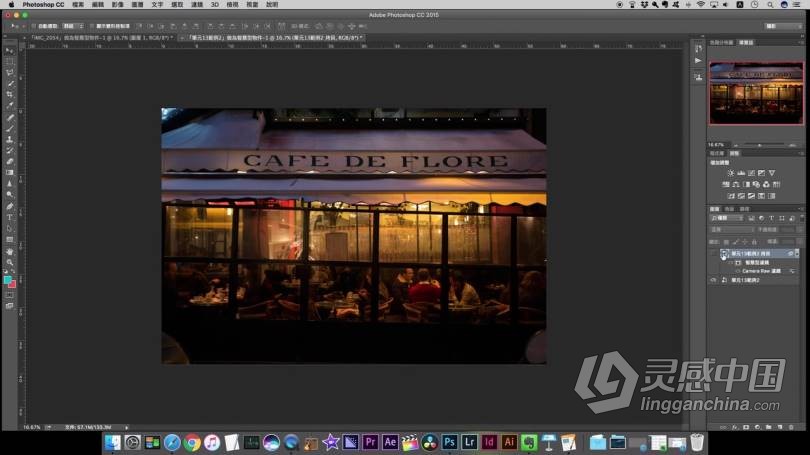Select the Dodge tool
This screenshot has width=810, height=455.
pos(9,195)
